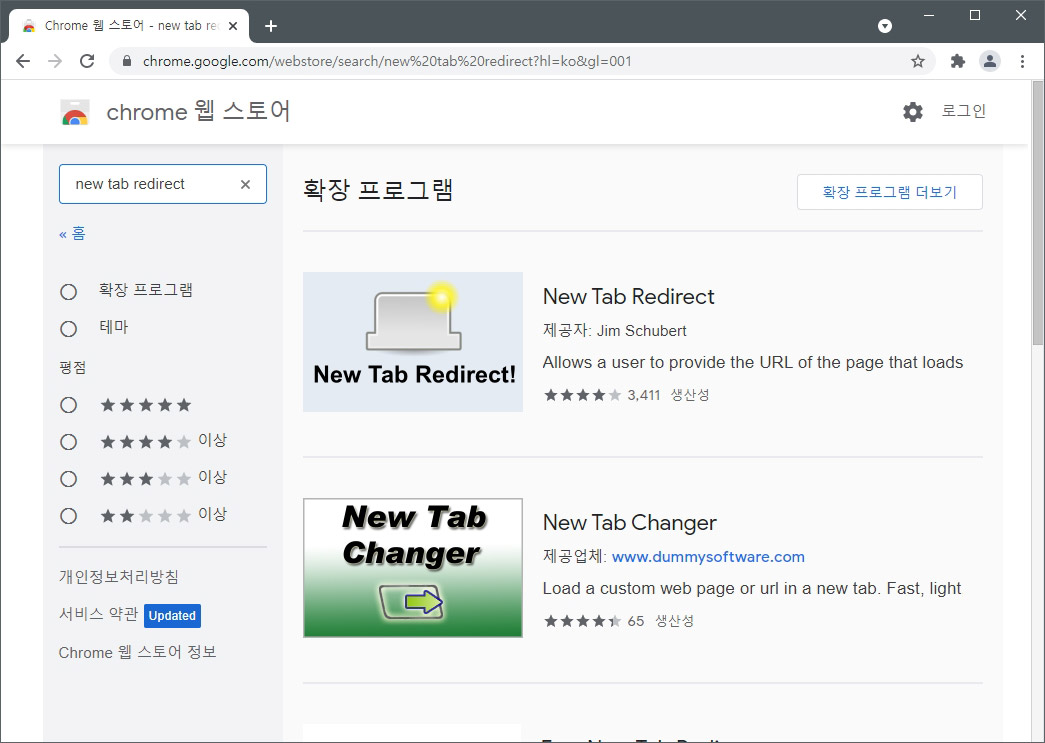Click the 확장 프로그램 더보기 button

[x=890, y=192]
